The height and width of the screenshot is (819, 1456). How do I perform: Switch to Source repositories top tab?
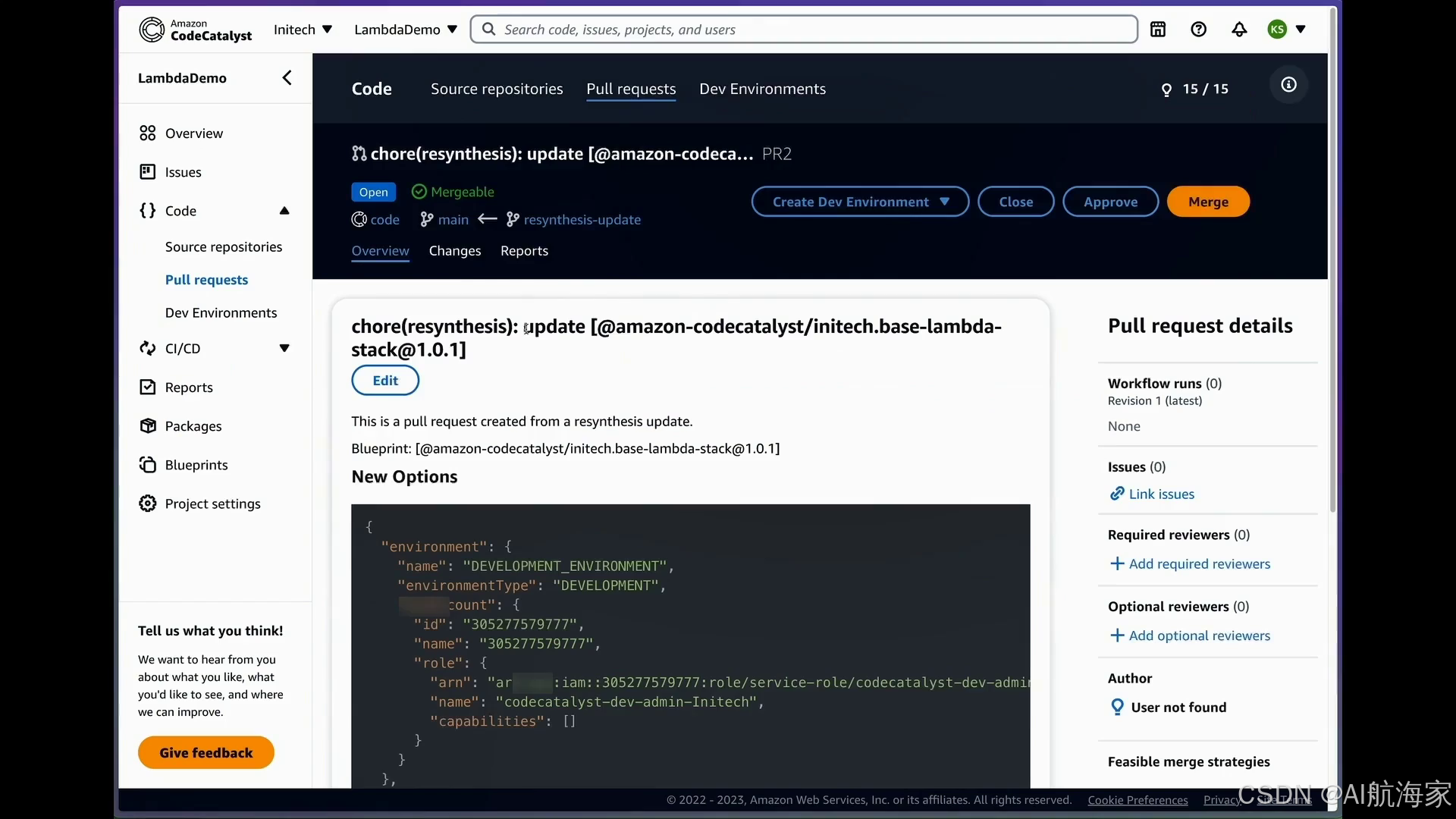497,89
